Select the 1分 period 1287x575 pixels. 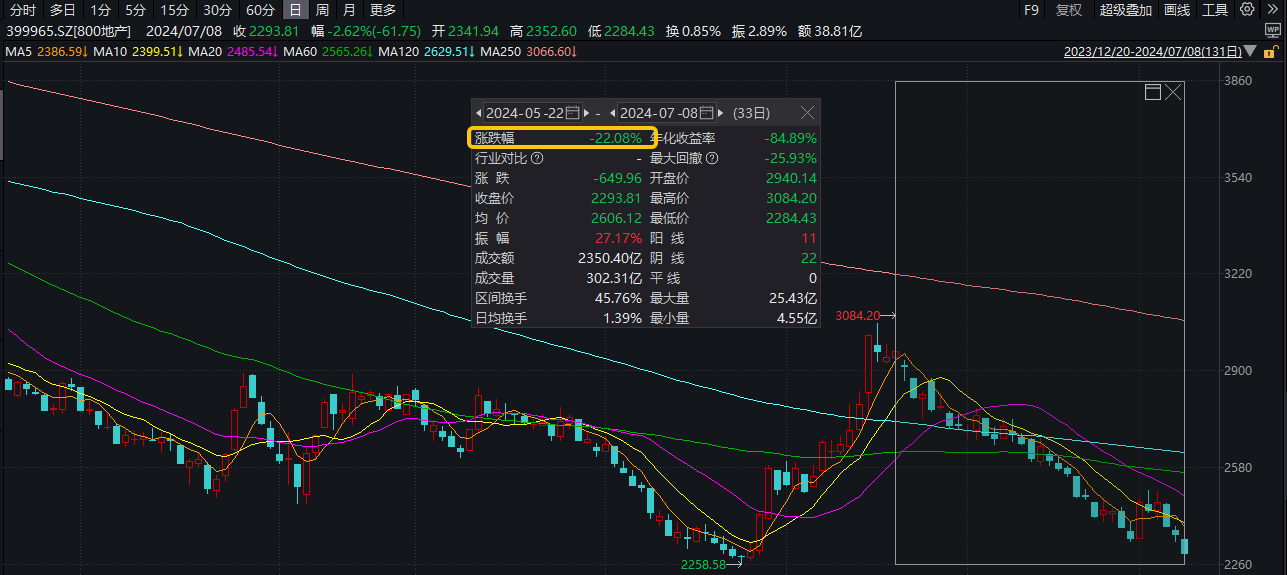coord(100,10)
